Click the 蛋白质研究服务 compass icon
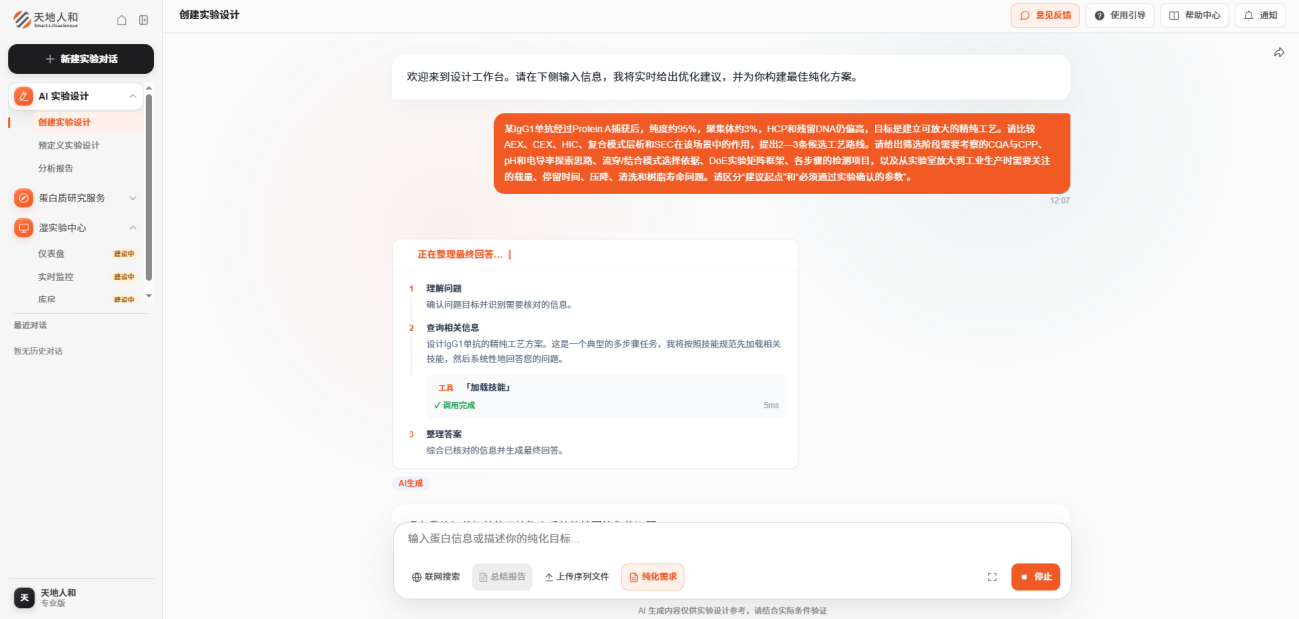The height and width of the screenshot is (619, 1299). click(23, 198)
